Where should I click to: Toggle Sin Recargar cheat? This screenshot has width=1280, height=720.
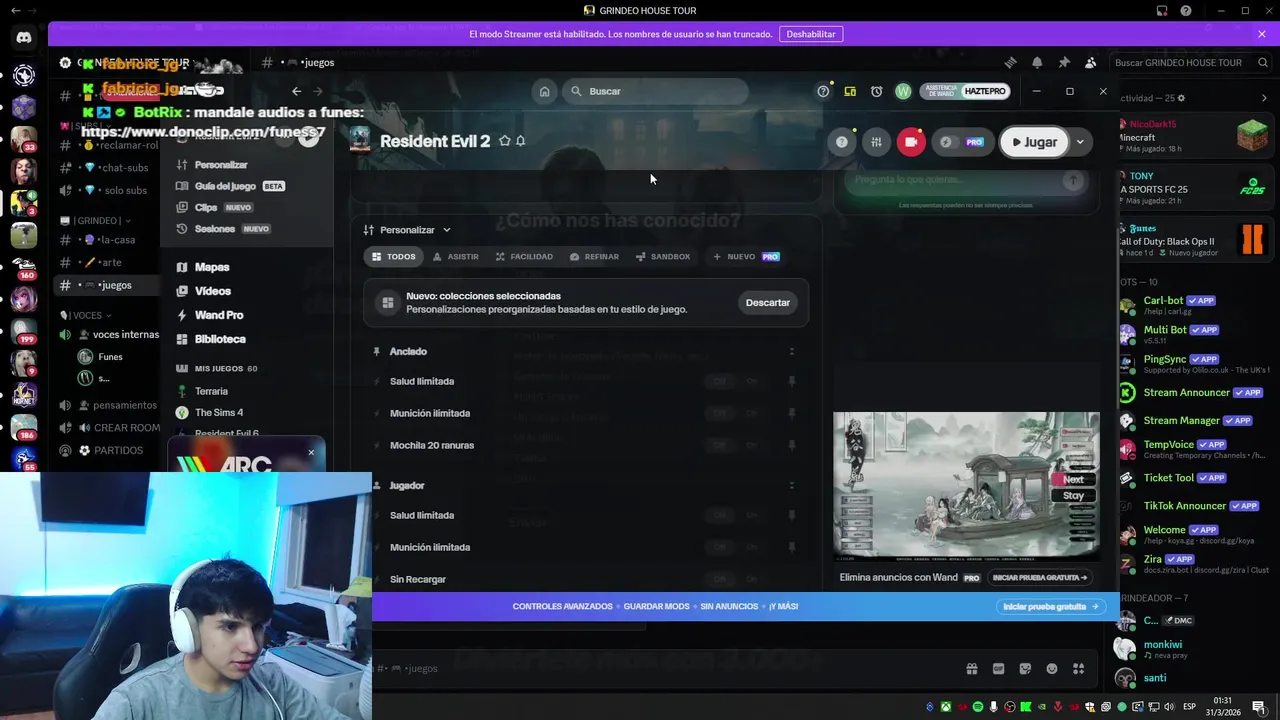pyautogui.click(x=735, y=579)
